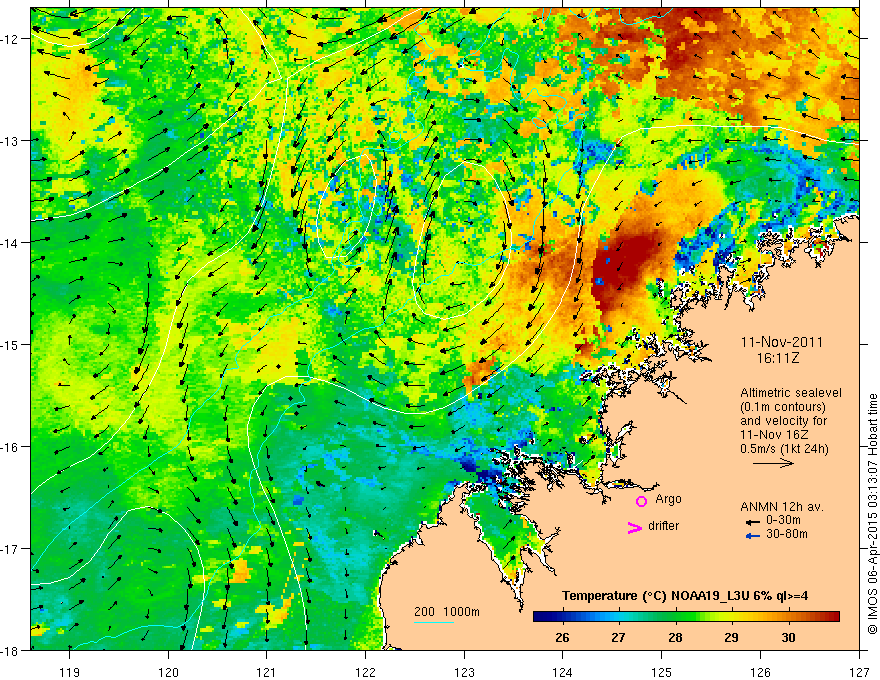Click the 0.5m/s velocity scale arrow
Viewport: 880px width, 680px height.
773,463
